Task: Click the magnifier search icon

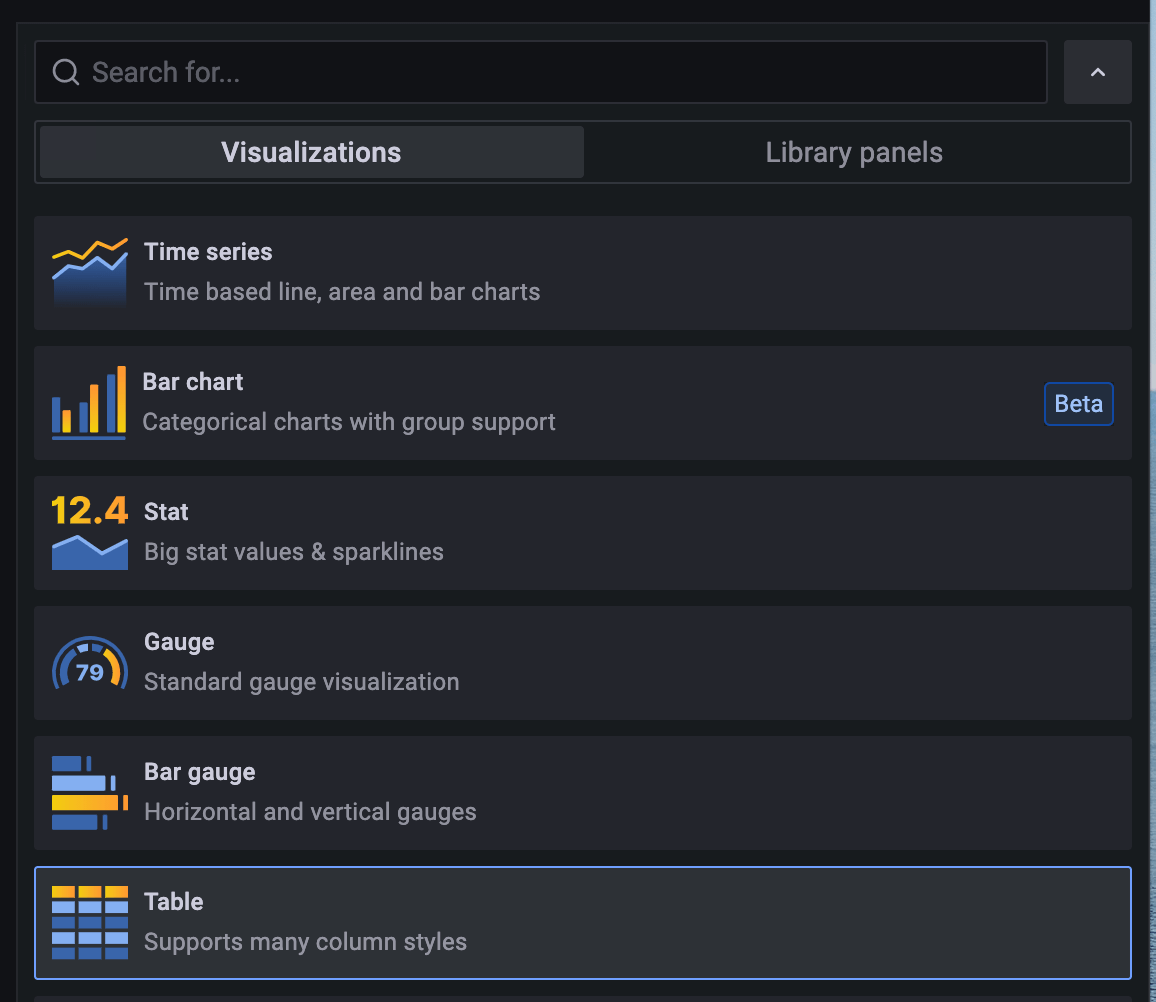Action: (66, 72)
